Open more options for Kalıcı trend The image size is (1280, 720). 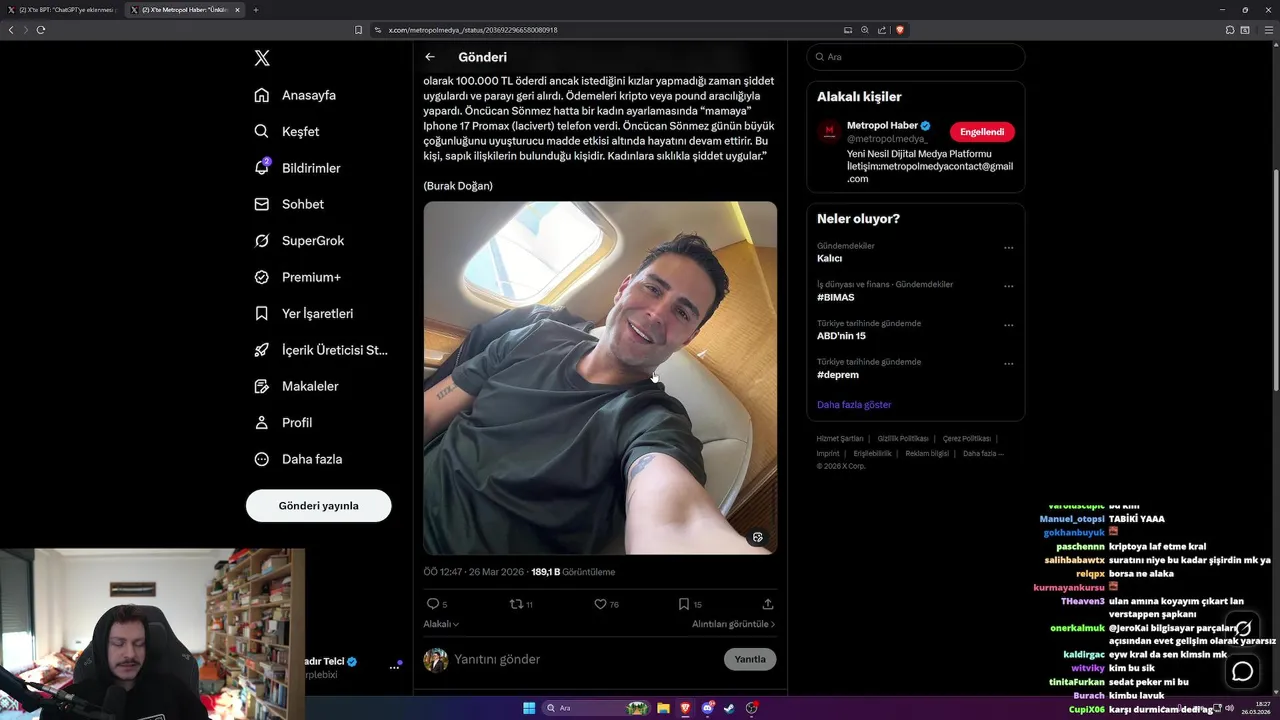[1009, 248]
